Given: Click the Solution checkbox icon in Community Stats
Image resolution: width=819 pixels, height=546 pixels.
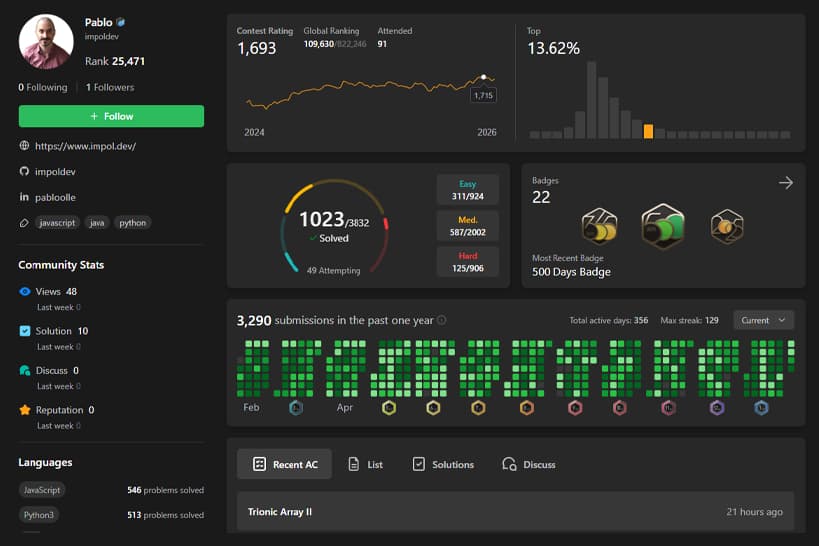Looking at the screenshot, I should pos(25,331).
